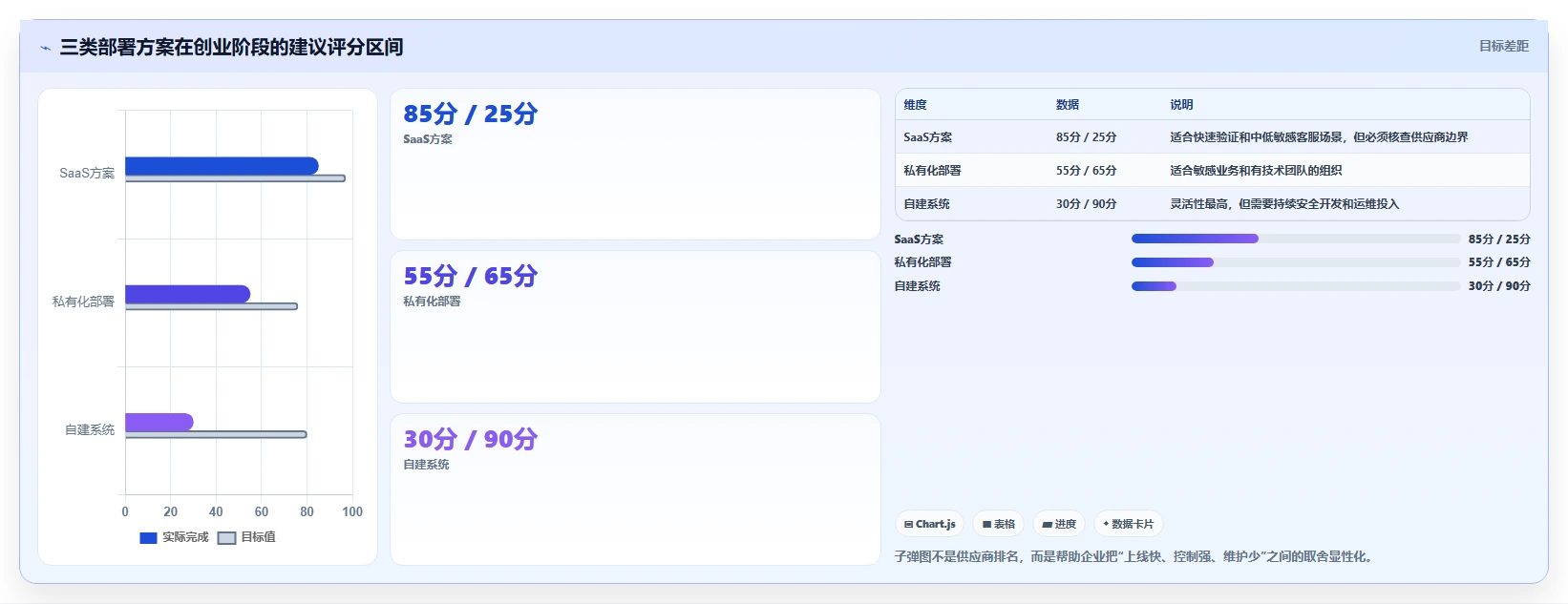Click the 数据 table column header
The width and height of the screenshot is (1568, 604).
pyautogui.click(x=1068, y=105)
